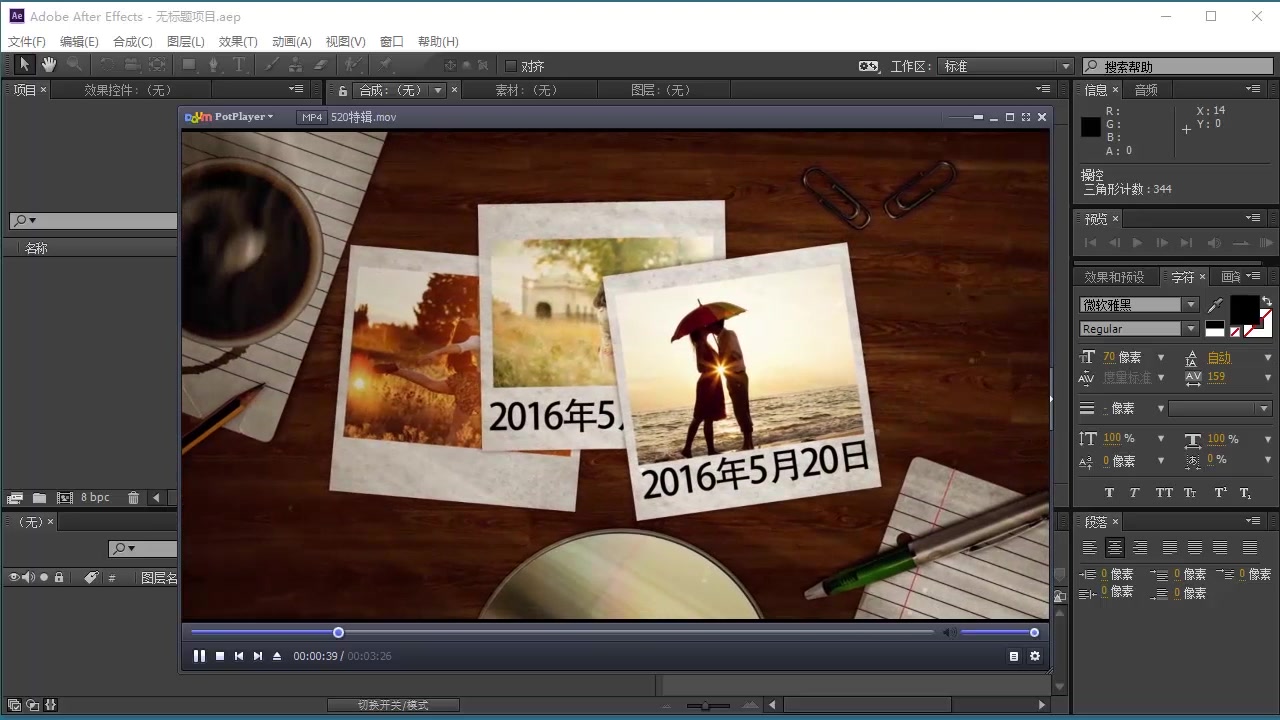The height and width of the screenshot is (720, 1280).
Task: Apply Small Caps text style
Action: pos(1190,493)
